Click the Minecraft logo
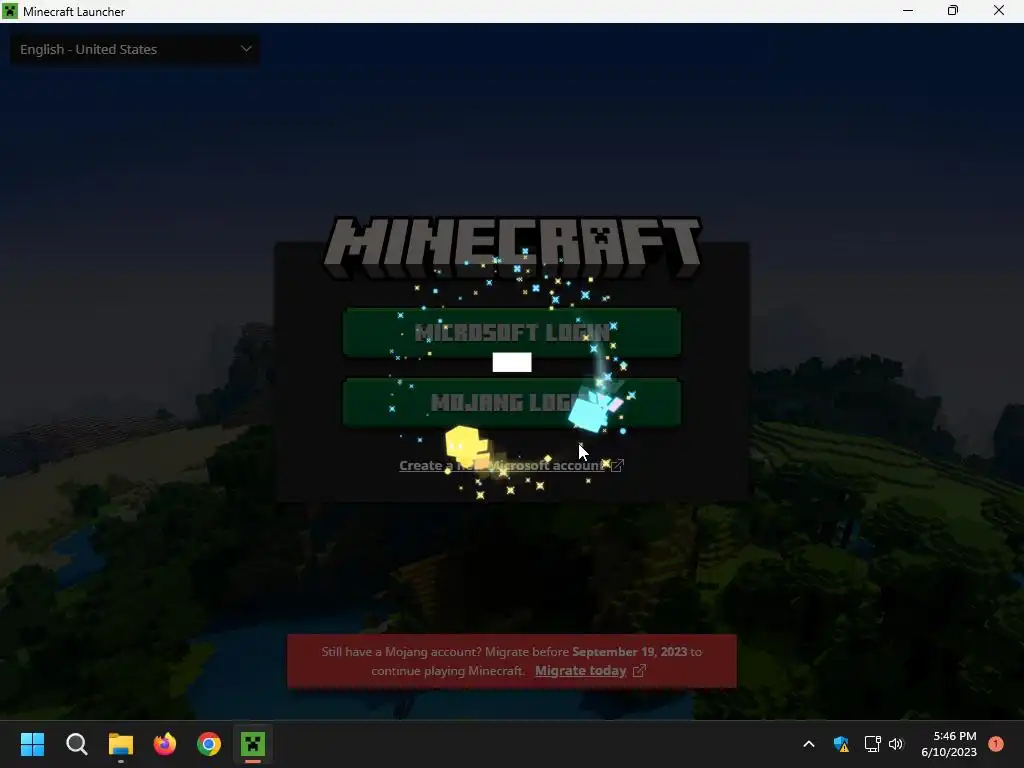1024x768 pixels. [x=512, y=248]
